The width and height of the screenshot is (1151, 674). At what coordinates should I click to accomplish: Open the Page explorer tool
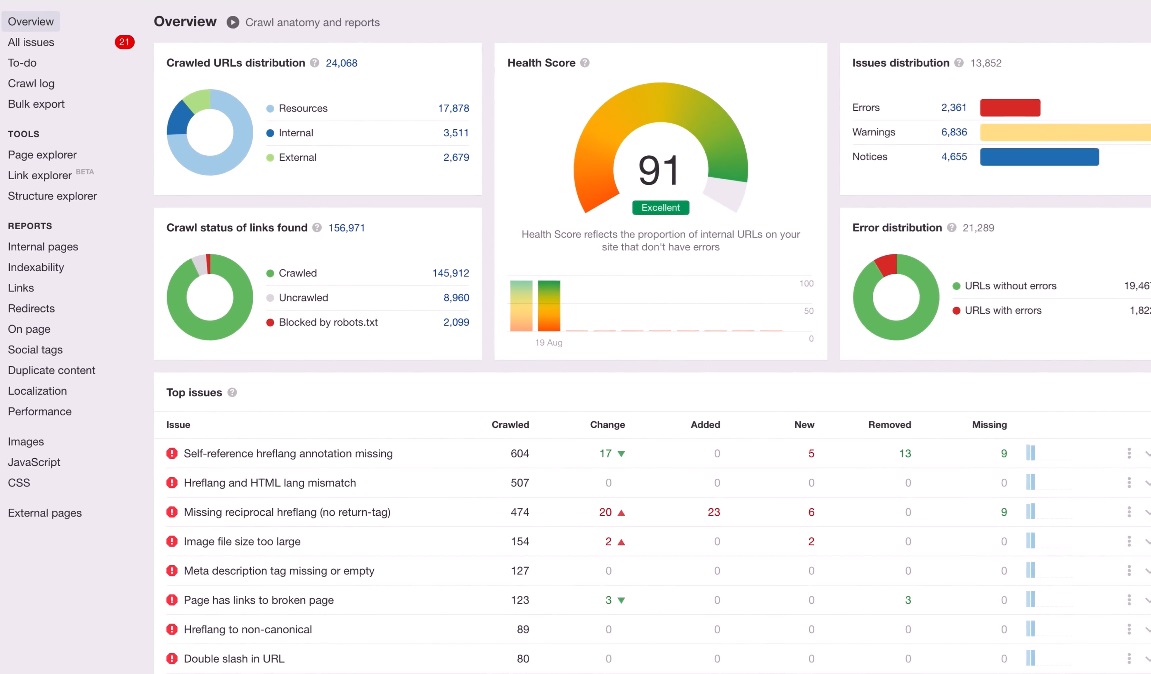pos(43,155)
